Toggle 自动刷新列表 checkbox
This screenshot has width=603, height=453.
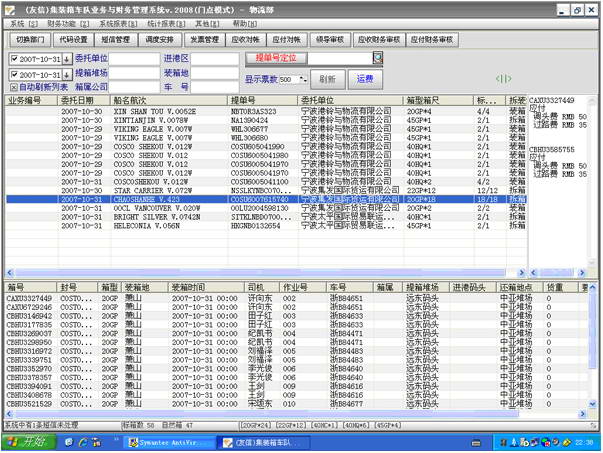point(14,87)
